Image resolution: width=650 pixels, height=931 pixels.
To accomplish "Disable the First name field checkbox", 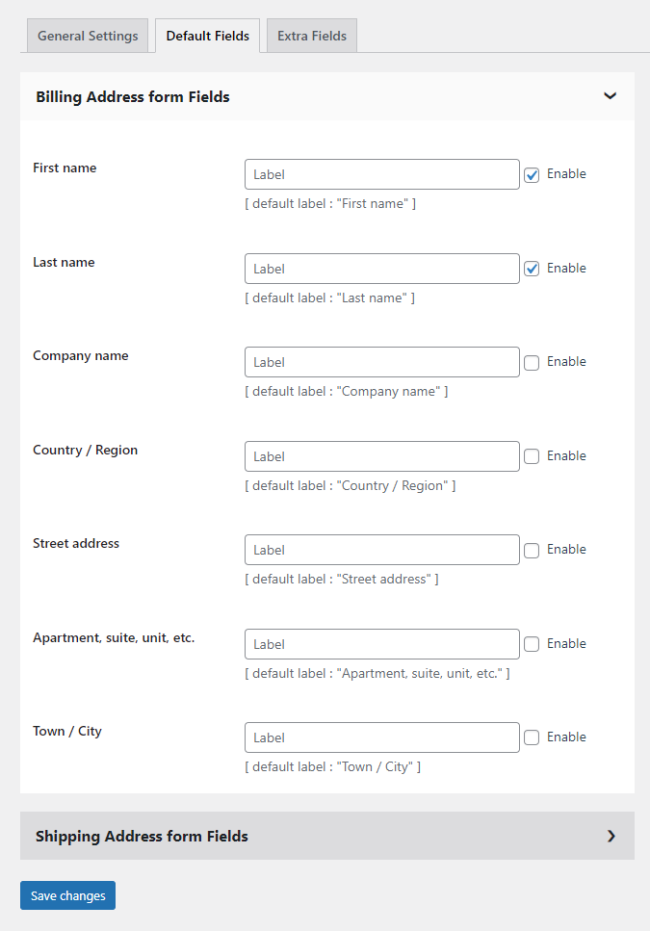I will (x=532, y=175).
